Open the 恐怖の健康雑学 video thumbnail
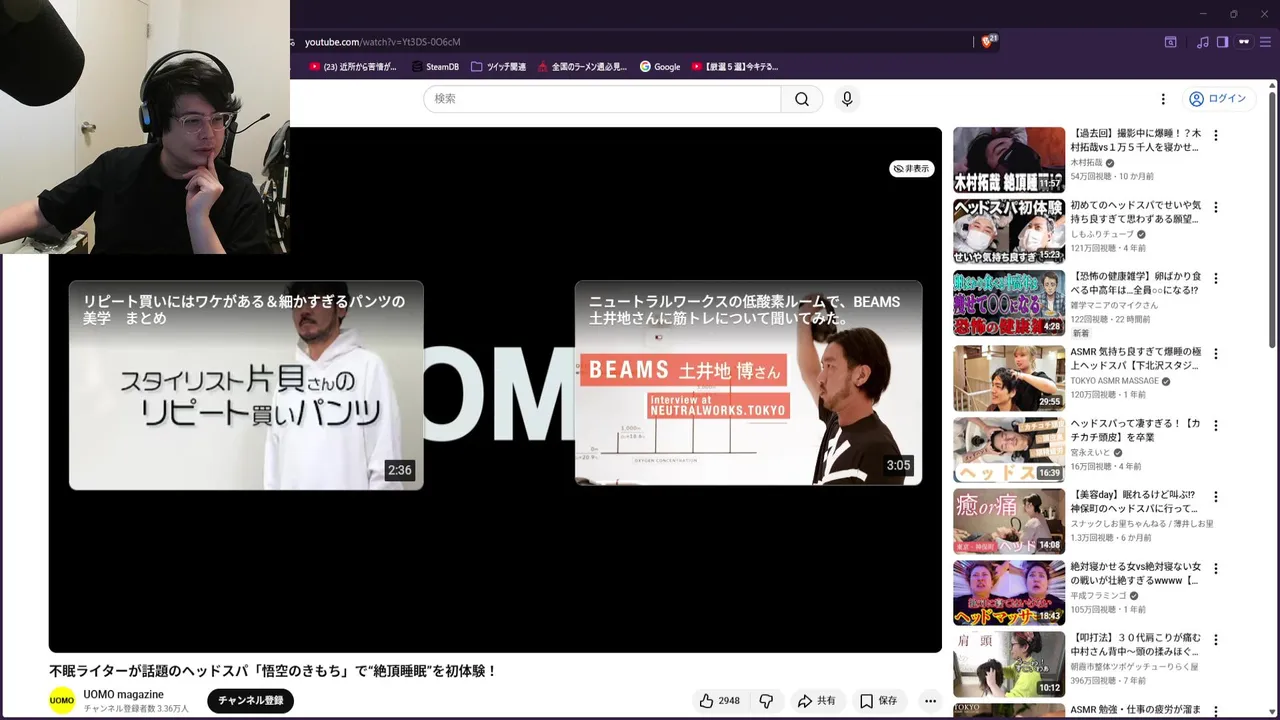The height and width of the screenshot is (720, 1280). tap(1009, 304)
